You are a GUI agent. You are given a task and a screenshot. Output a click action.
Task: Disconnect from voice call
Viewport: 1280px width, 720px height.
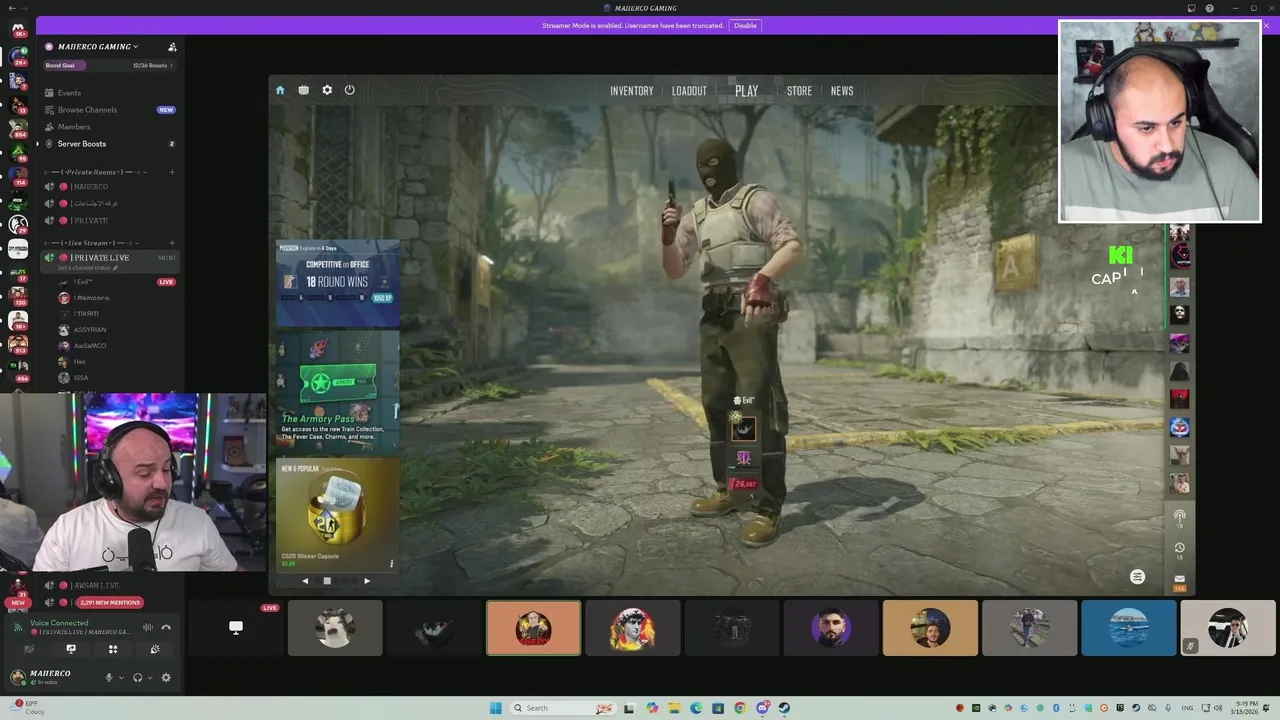pyautogui.click(x=166, y=627)
